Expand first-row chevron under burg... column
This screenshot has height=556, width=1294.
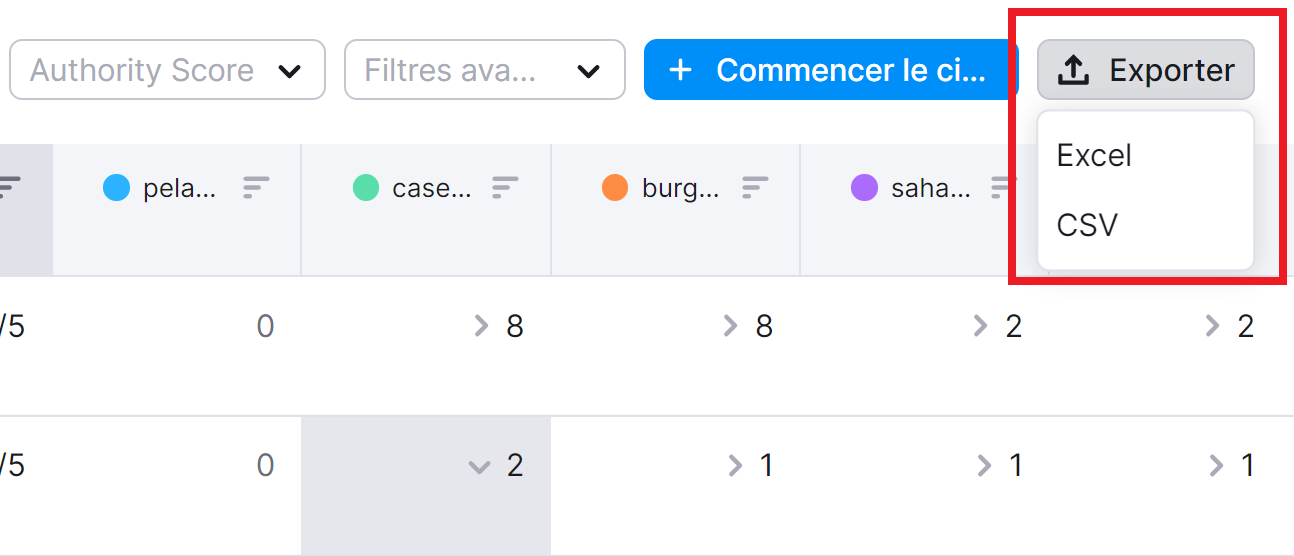730,326
